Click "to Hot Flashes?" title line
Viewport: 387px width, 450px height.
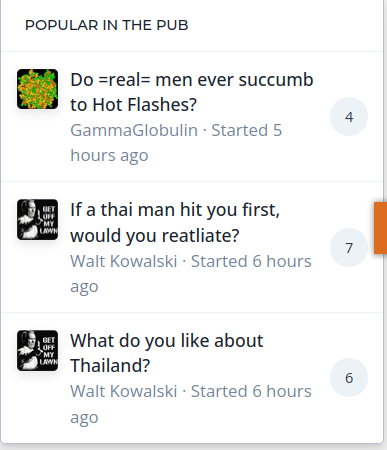pos(133,105)
